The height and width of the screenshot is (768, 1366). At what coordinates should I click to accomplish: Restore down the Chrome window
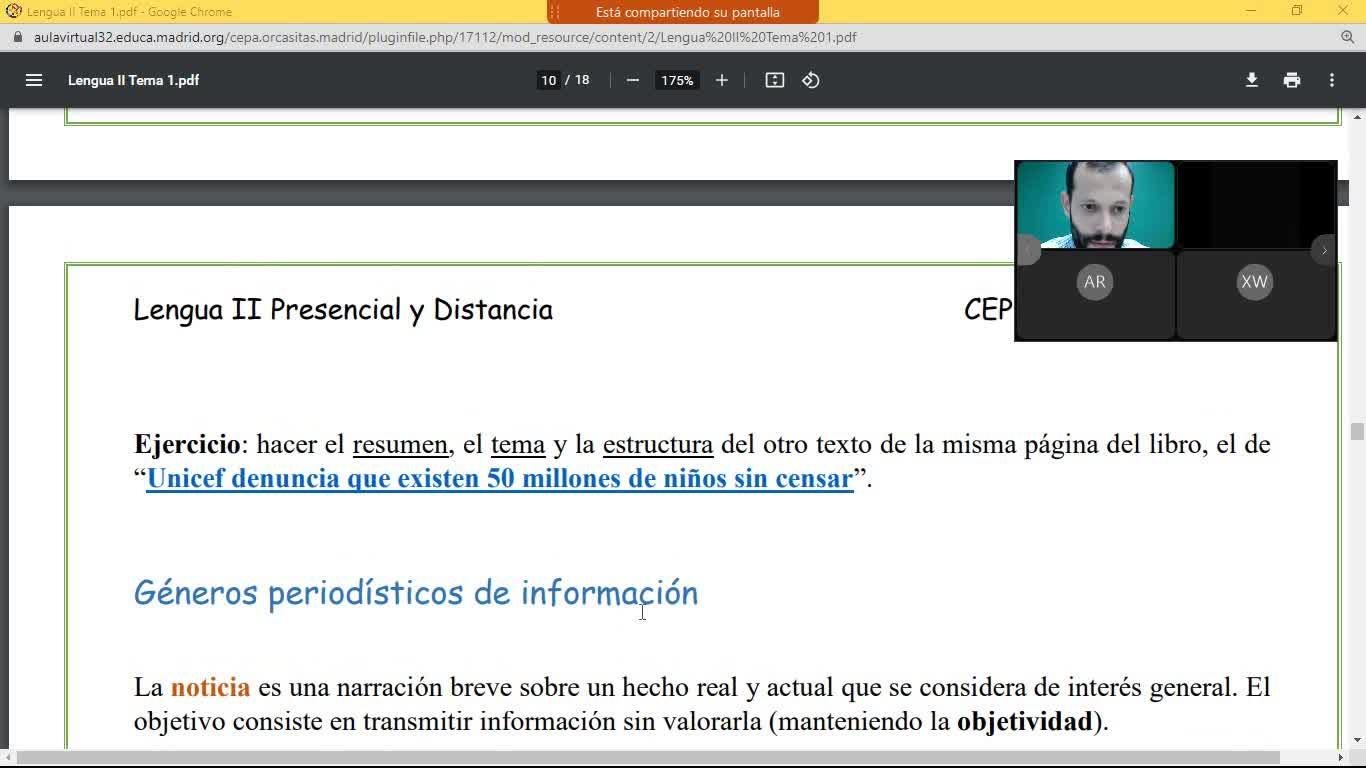coord(1297,11)
